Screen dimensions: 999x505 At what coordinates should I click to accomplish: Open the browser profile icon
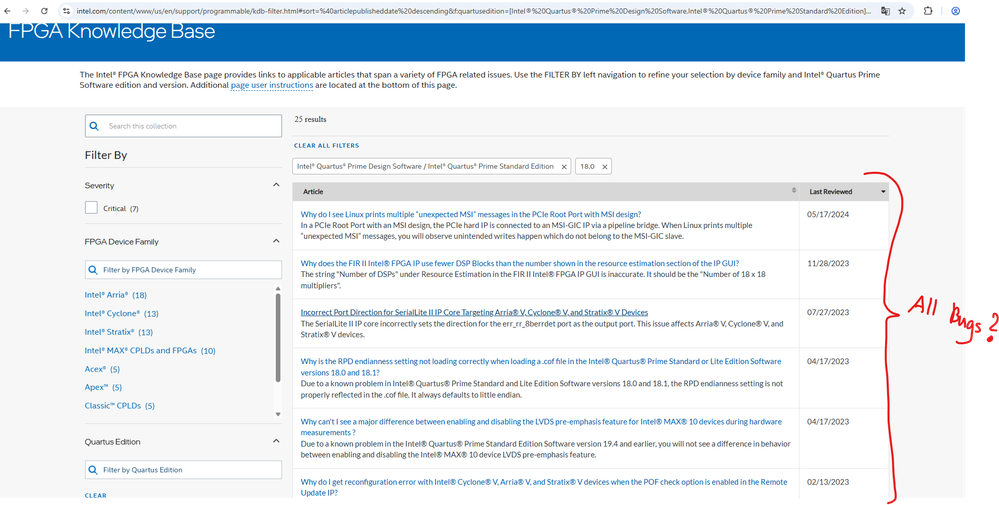pyautogui.click(x=955, y=11)
